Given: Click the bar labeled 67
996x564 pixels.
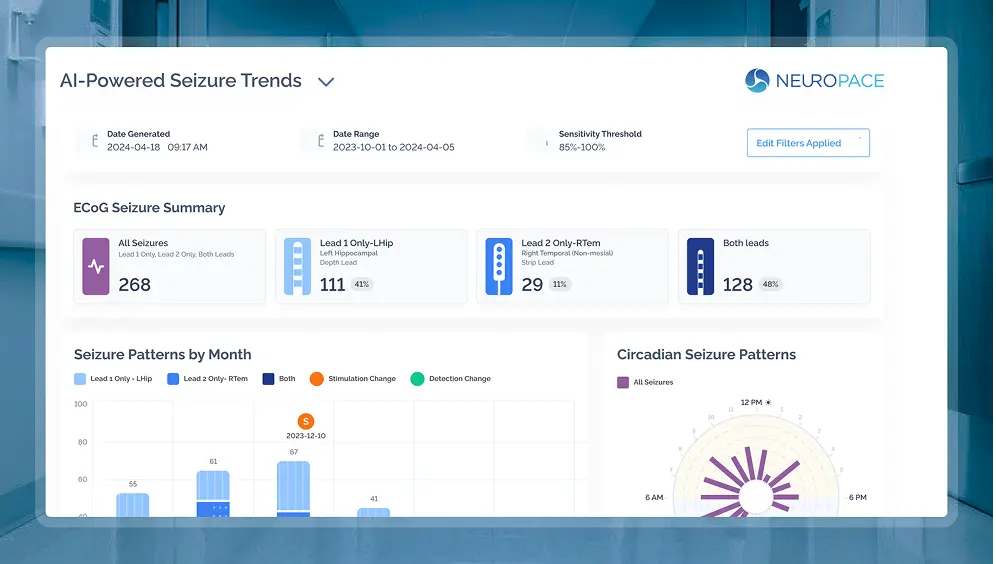Looking at the screenshot, I should pos(293,488).
